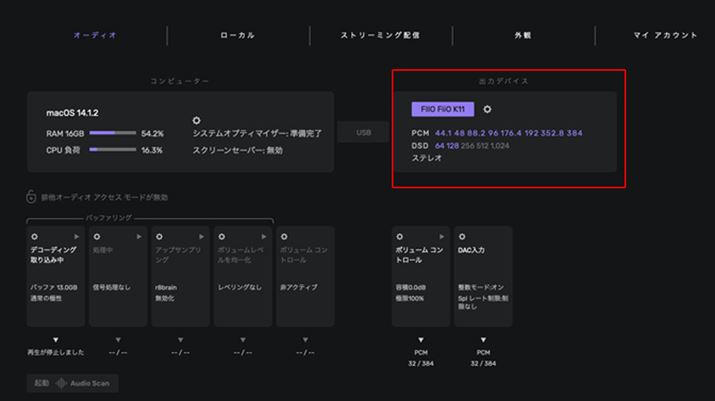Open the ストリーミング配信 tab

coord(380,35)
